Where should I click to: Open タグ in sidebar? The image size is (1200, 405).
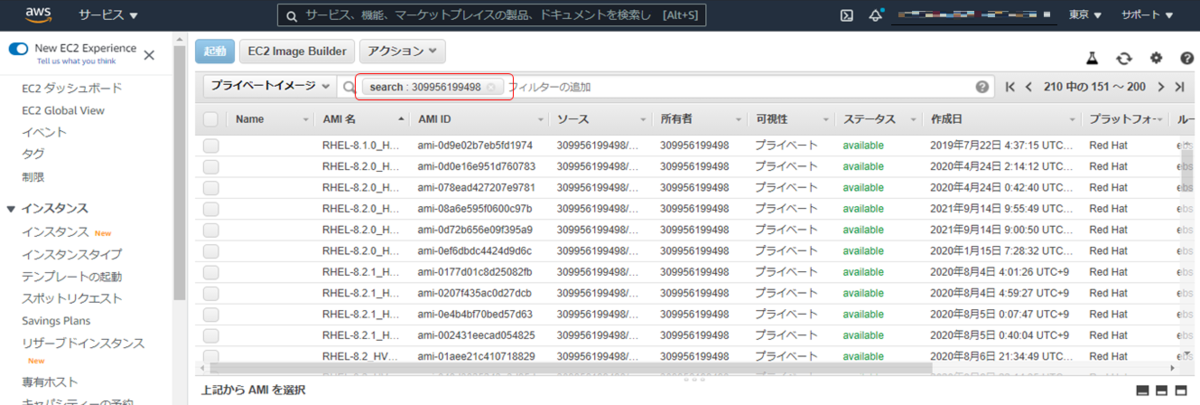[x=33, y=154]
